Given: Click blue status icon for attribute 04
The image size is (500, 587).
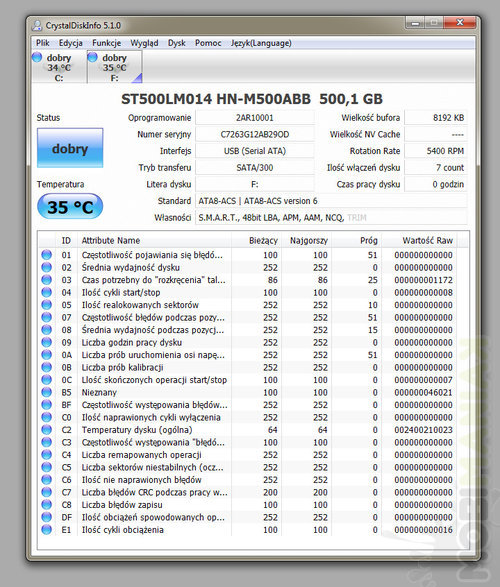Looking at the screenshot, I should (x=47, y=292).
